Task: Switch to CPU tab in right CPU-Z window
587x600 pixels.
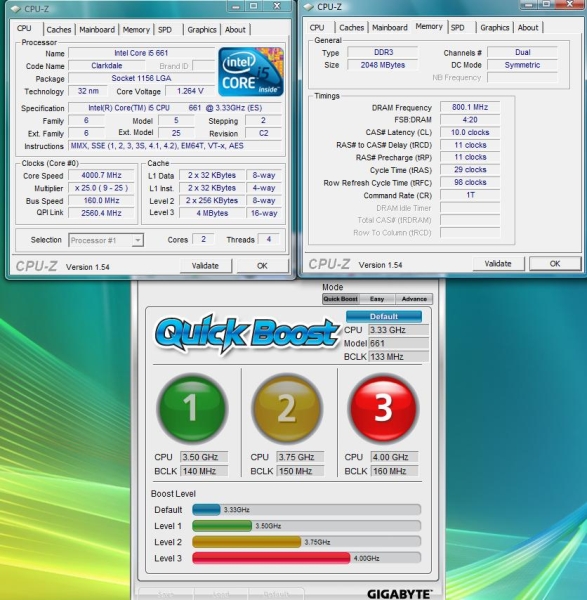Action: [x=317, y=28]
